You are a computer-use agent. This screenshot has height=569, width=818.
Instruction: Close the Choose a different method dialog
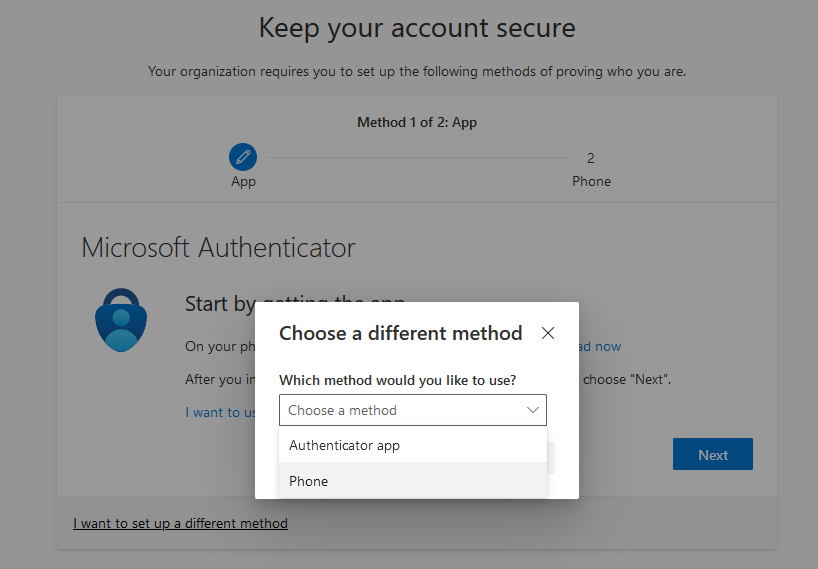pos(548,333)
